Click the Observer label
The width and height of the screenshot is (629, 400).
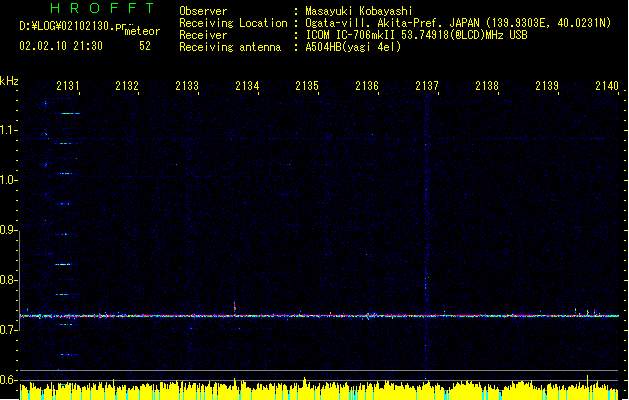203,11
